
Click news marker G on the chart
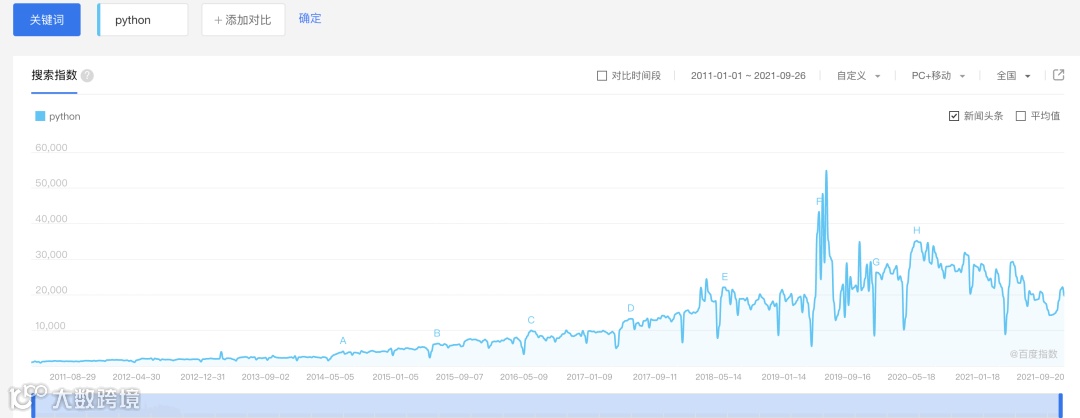[x=876, y=262]
